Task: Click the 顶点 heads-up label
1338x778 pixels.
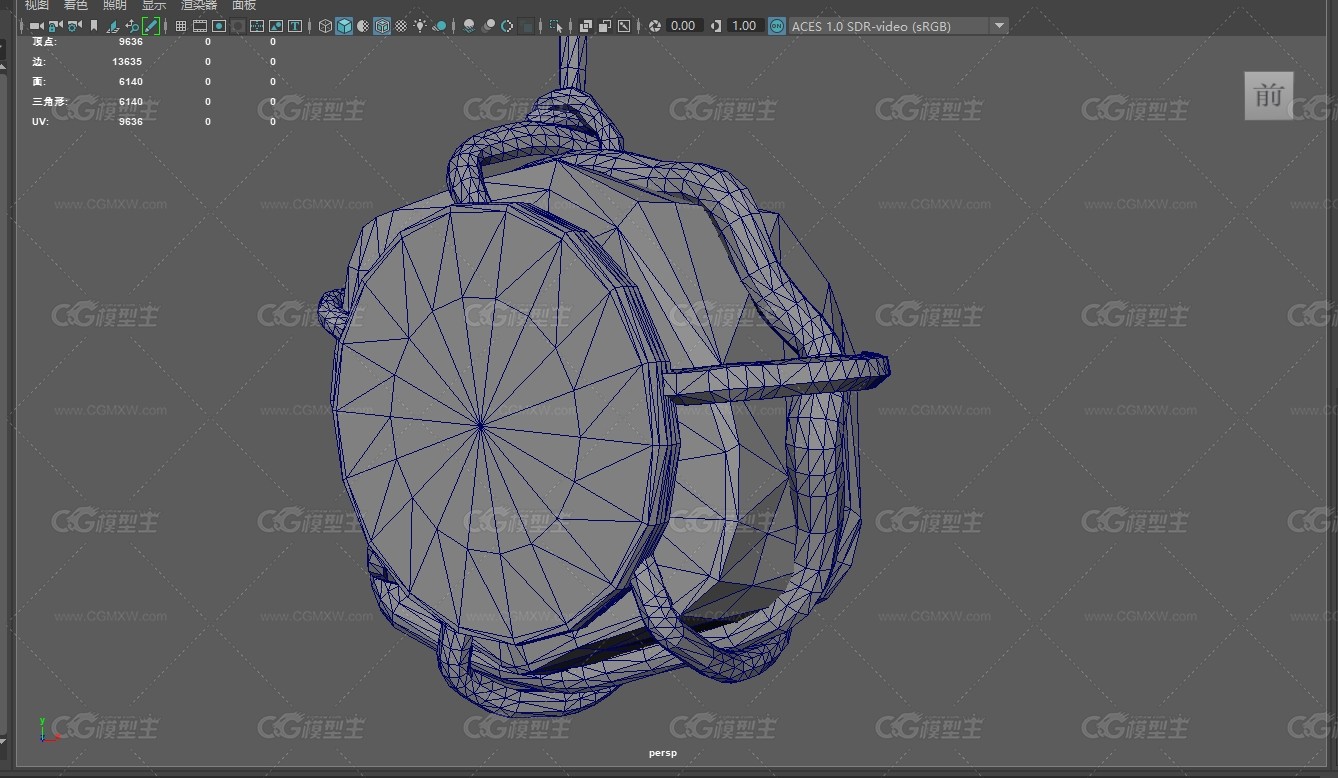Action: [43, 42]
